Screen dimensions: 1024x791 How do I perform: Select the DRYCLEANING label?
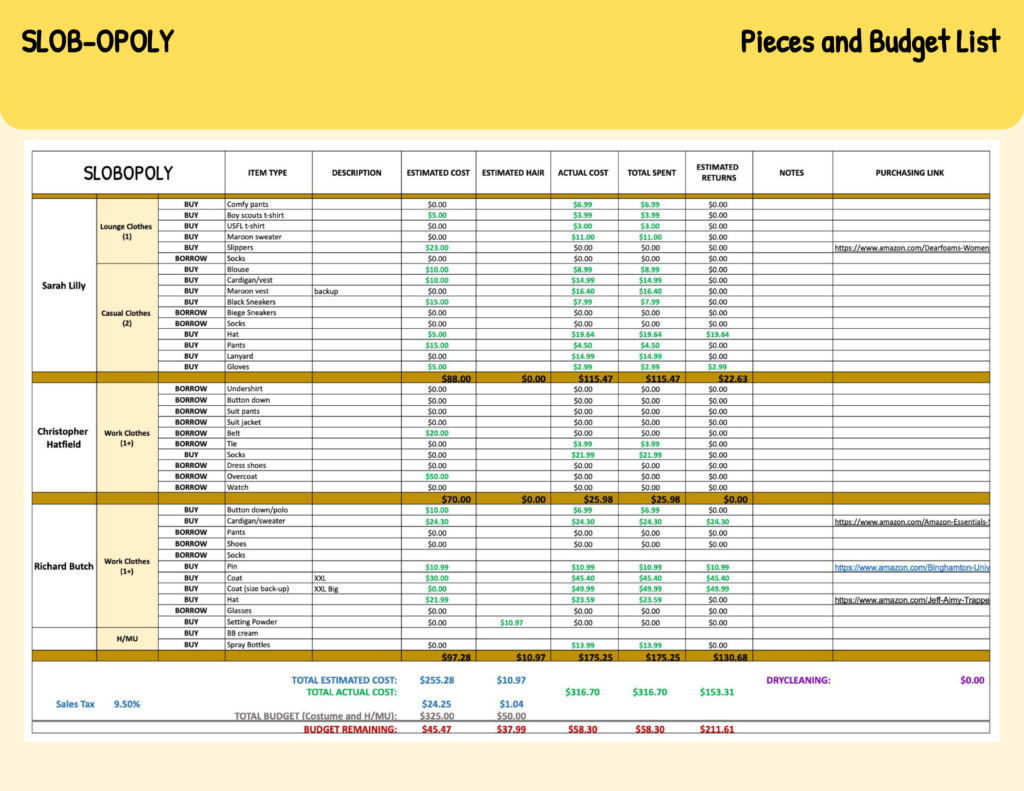click(798, 680)
